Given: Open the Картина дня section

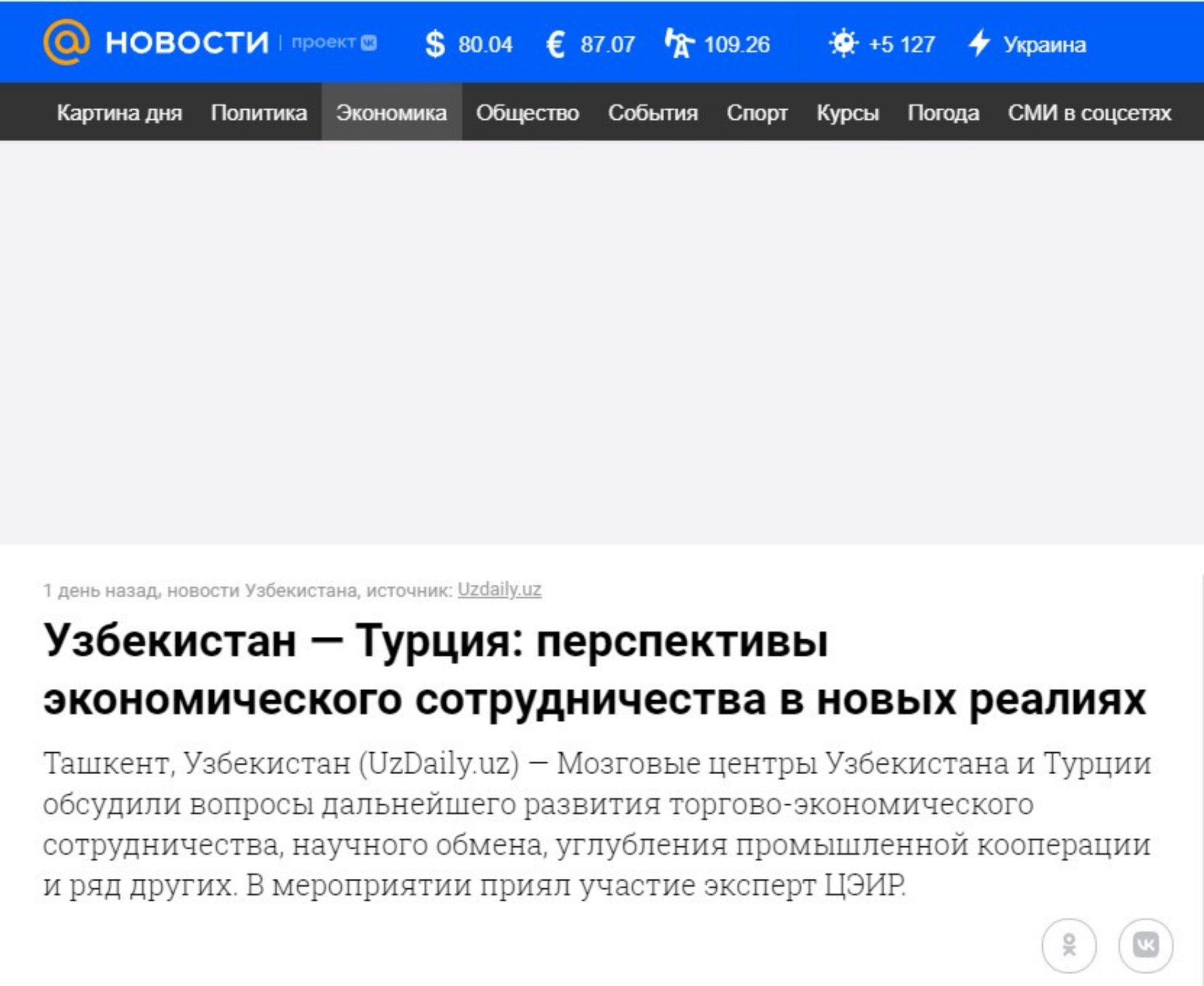Looking at the screenshot, I should tap(119, 113).
